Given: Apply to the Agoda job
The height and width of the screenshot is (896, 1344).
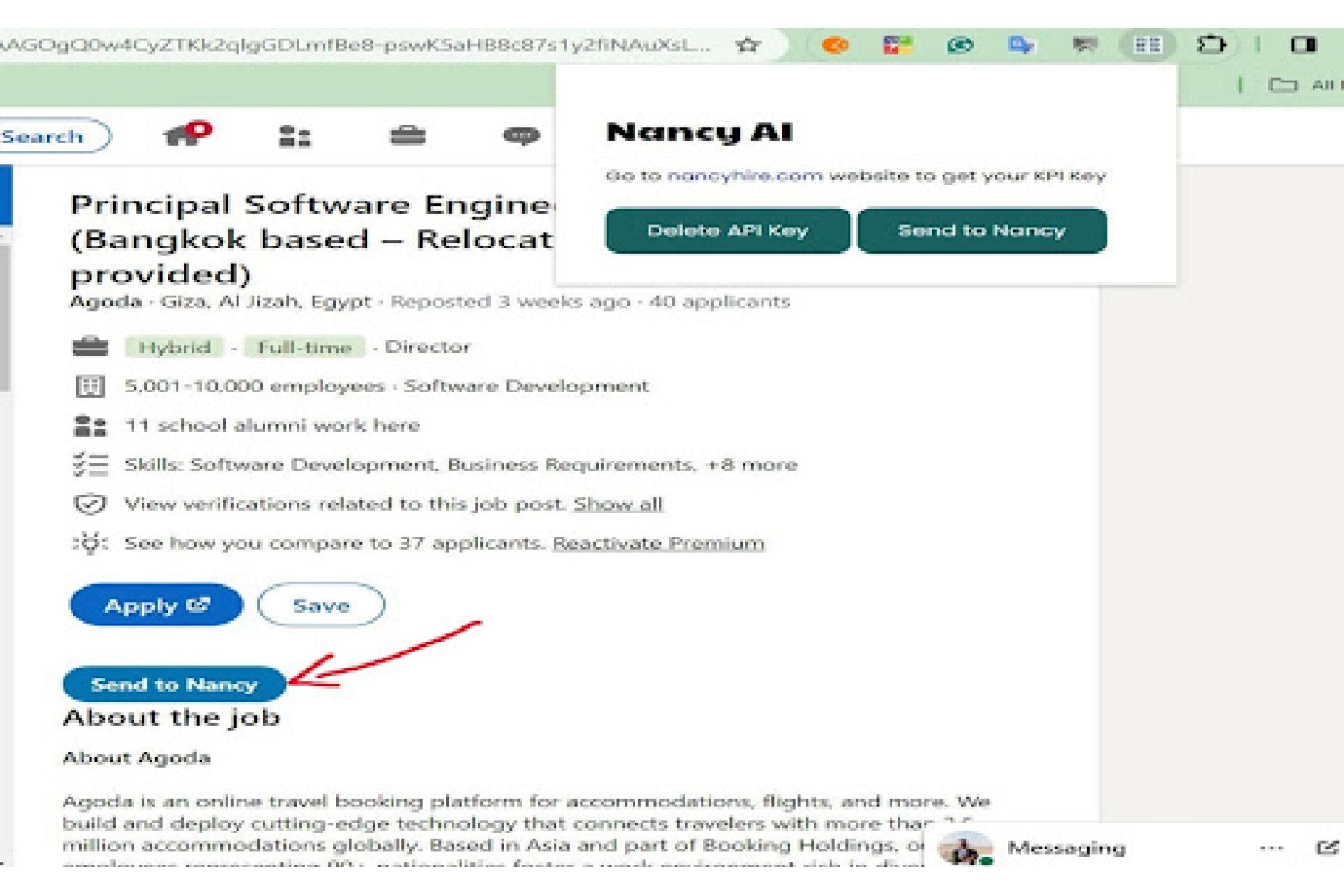Looking at the screenshot, I should [156, 606].
